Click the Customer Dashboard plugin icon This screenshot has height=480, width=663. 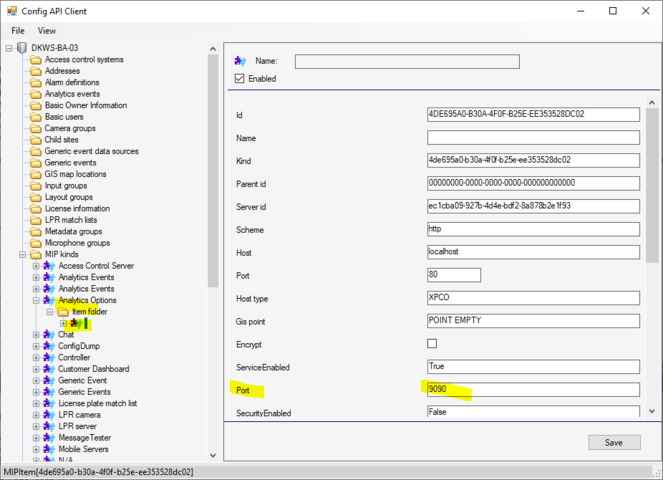[x=49, y=369]
